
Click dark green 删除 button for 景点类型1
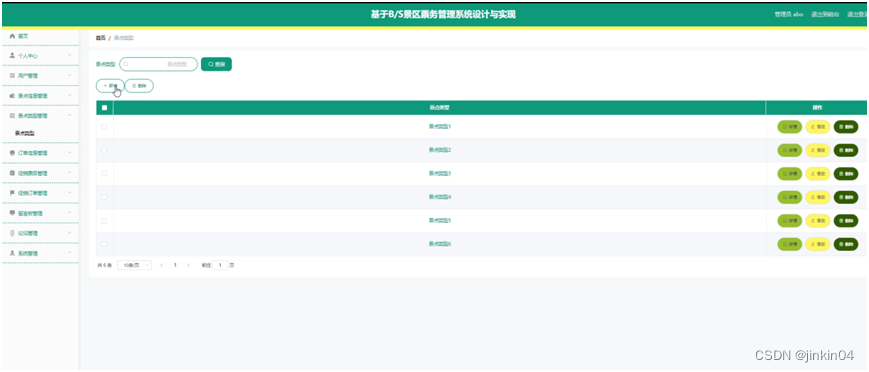[846, 126]
